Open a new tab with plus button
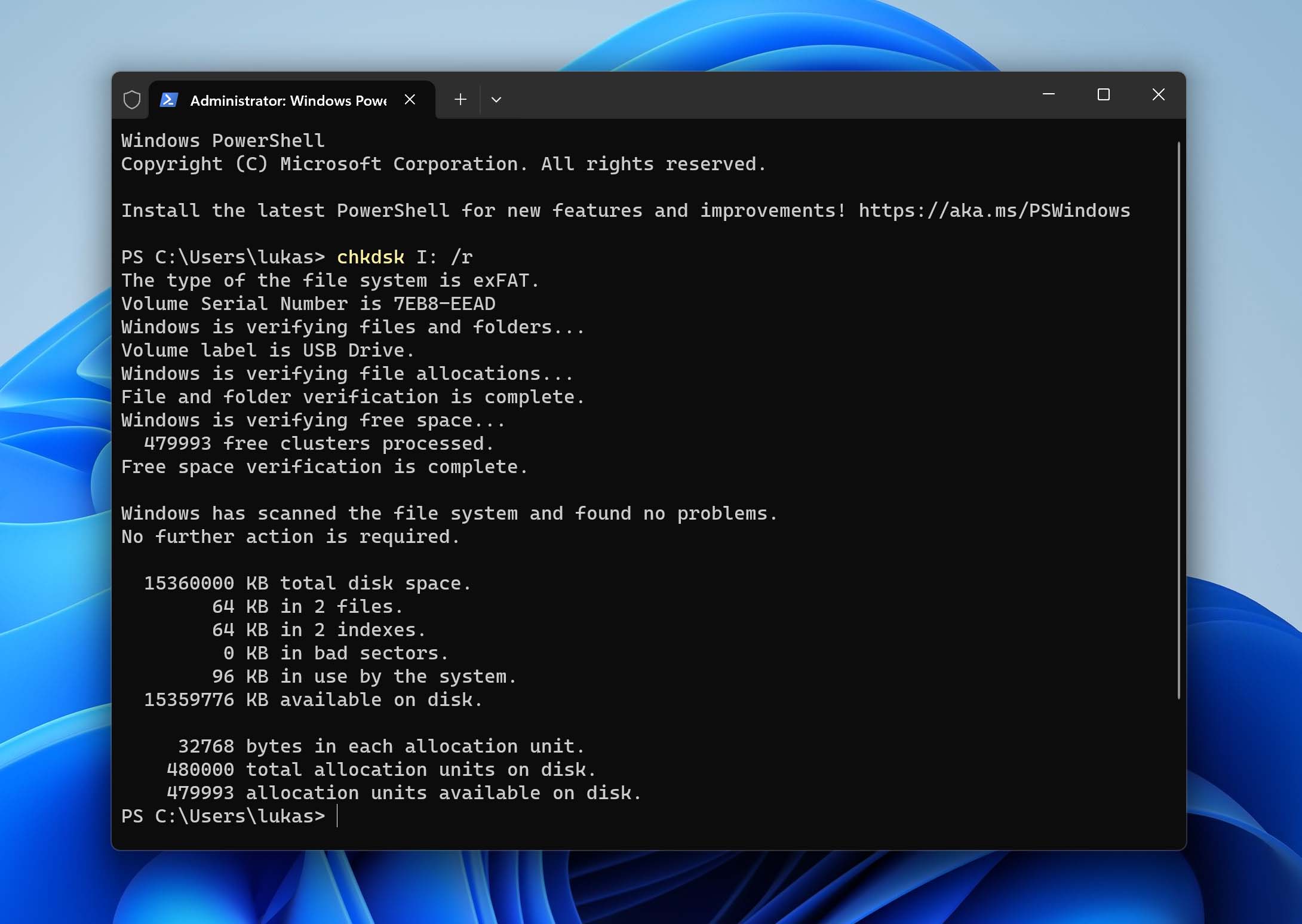This screenshot has height=924, width=1302. pos(460,100)
